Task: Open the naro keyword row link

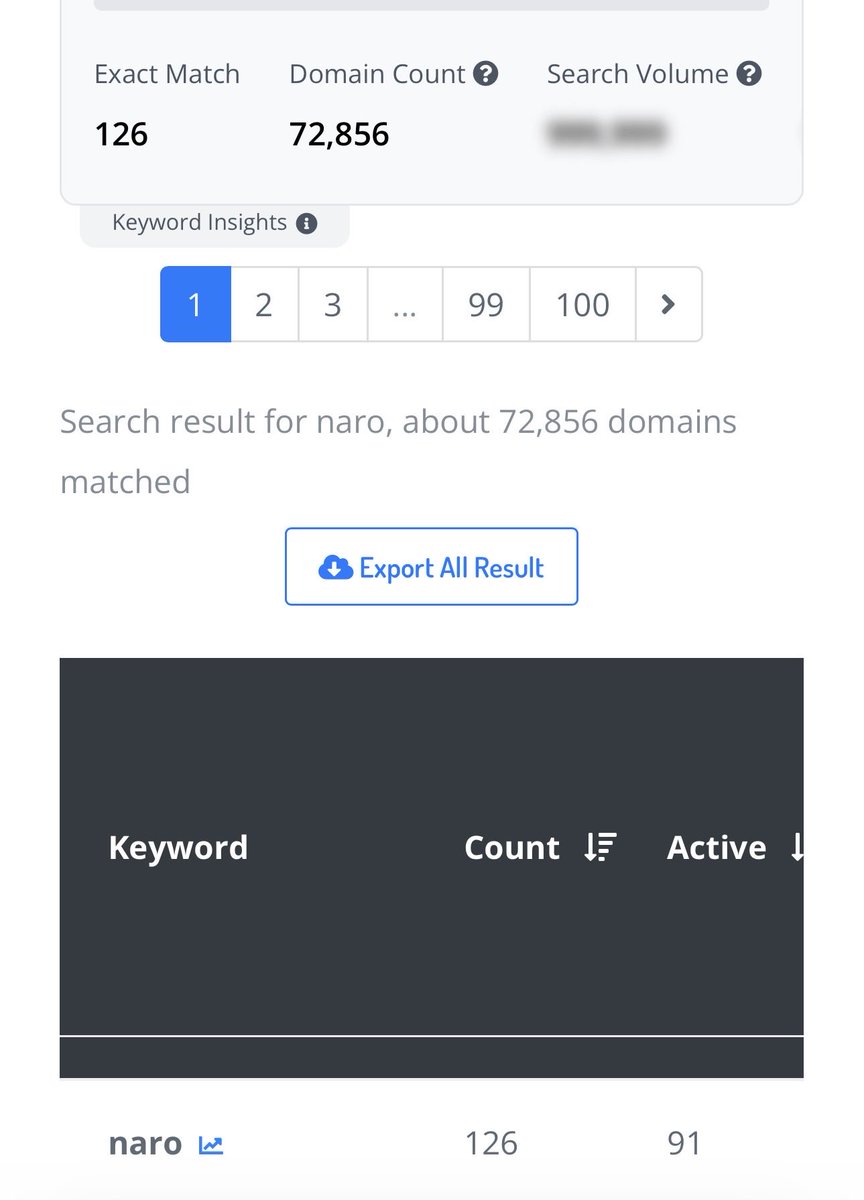Action: click(145, 1144)
